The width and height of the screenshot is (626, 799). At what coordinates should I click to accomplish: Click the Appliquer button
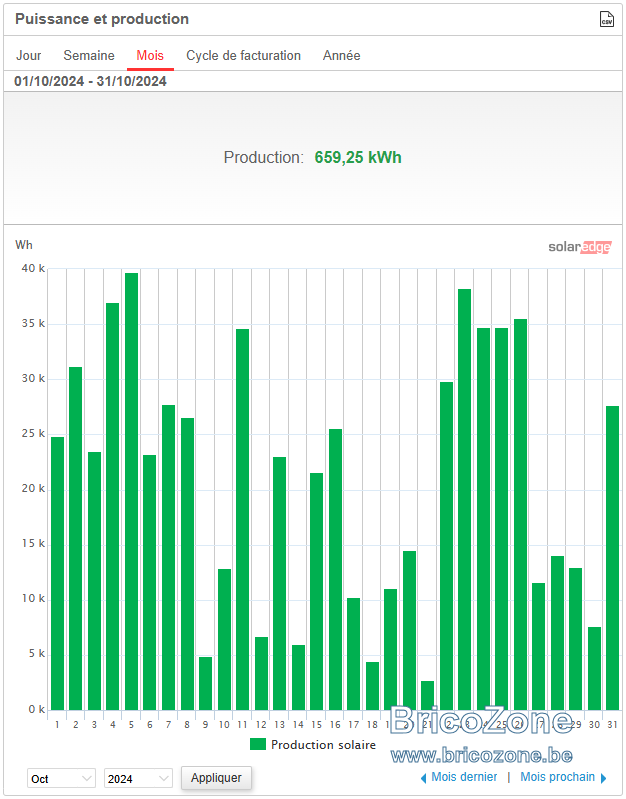point(216,778)
